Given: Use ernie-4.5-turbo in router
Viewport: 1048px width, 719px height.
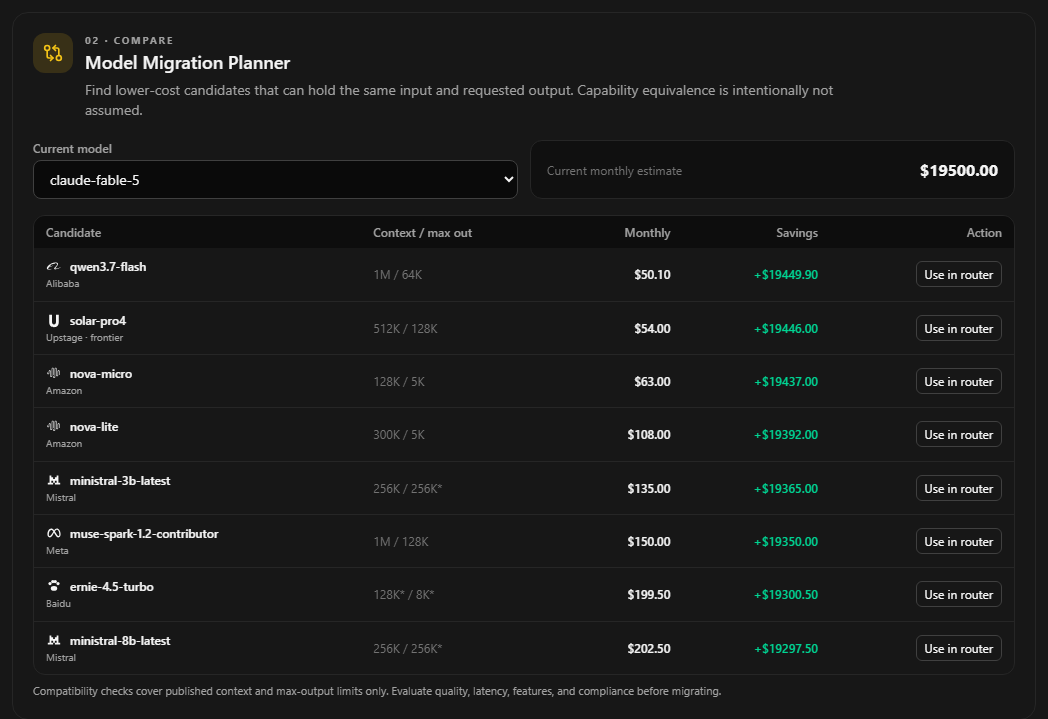Looking at the screenshot, I should (x=958, y=594).
